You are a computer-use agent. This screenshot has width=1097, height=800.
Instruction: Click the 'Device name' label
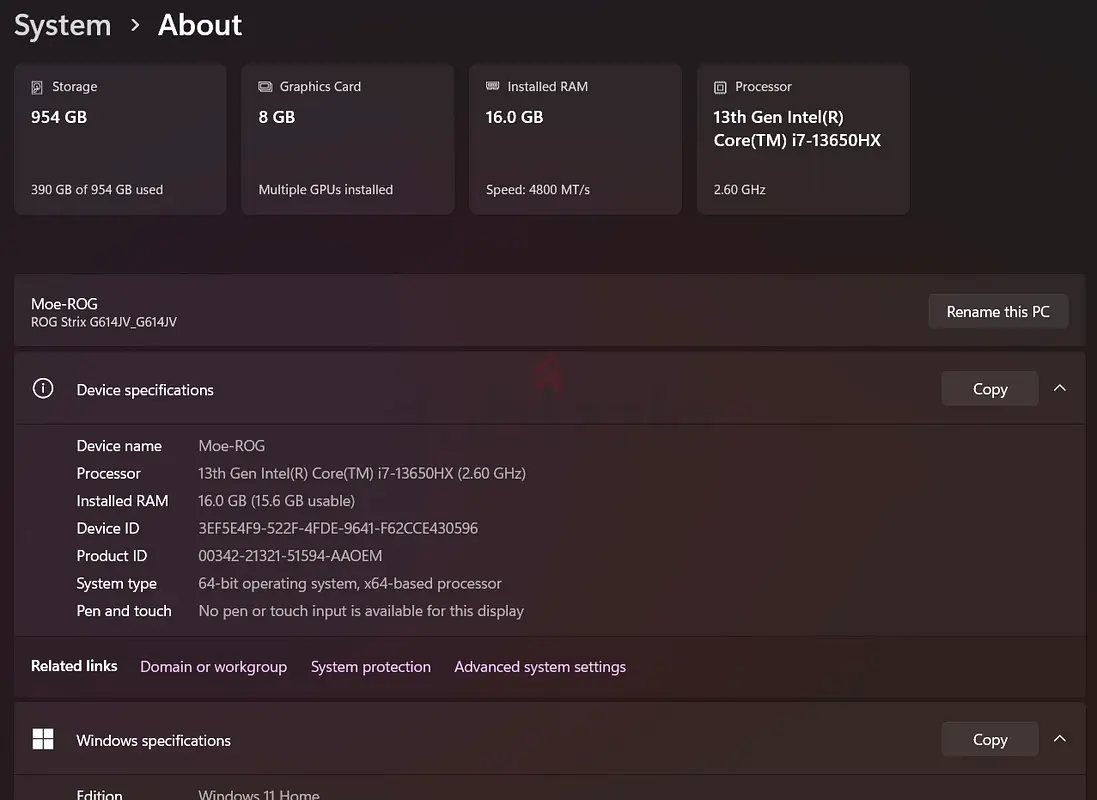pos(119,446)
